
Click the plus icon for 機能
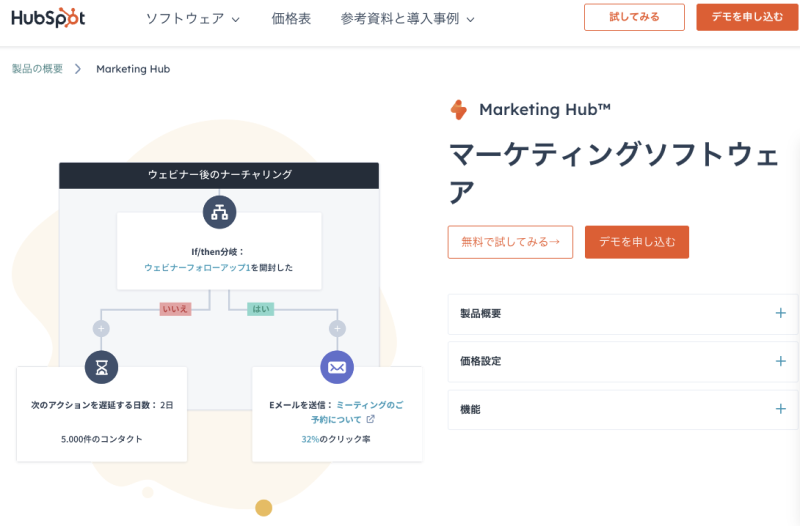pos(781,409)
